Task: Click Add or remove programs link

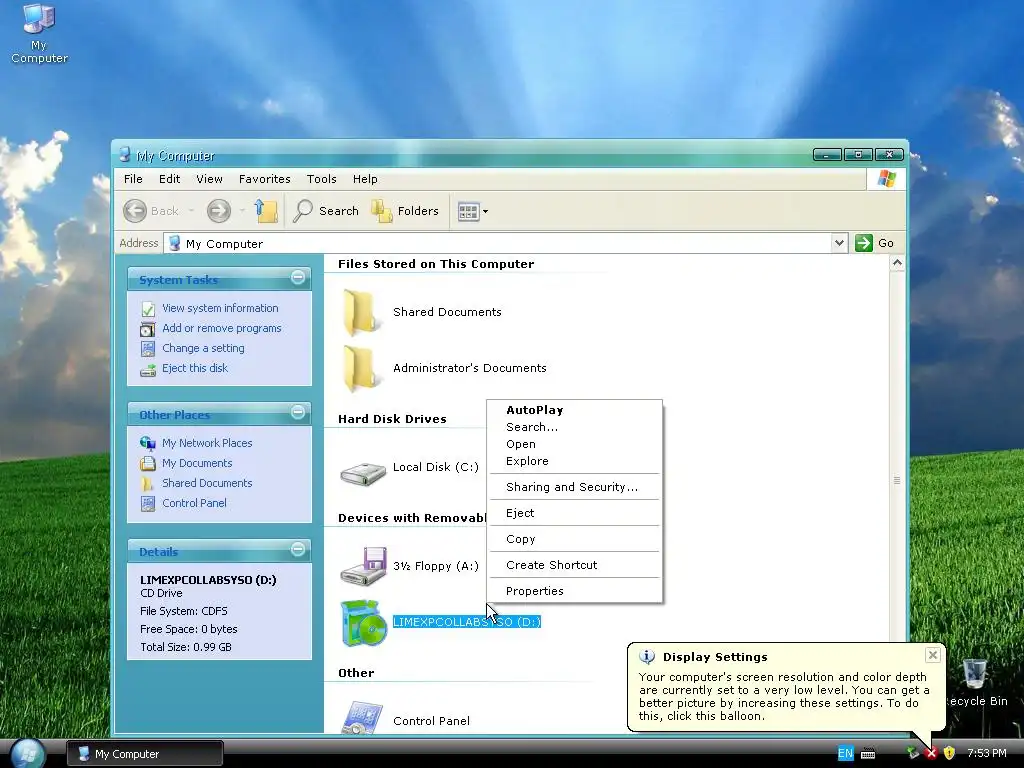Action: (221, 328)
